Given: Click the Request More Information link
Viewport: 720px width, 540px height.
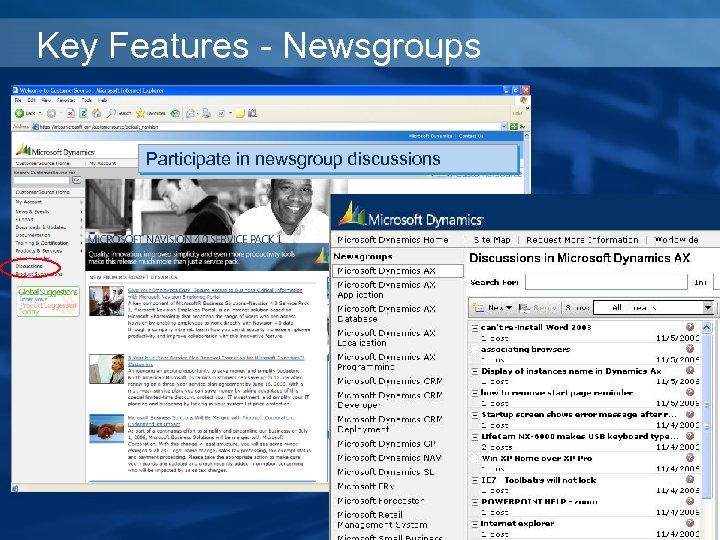Looking at the screenshot, I should (x=582, y=240).
